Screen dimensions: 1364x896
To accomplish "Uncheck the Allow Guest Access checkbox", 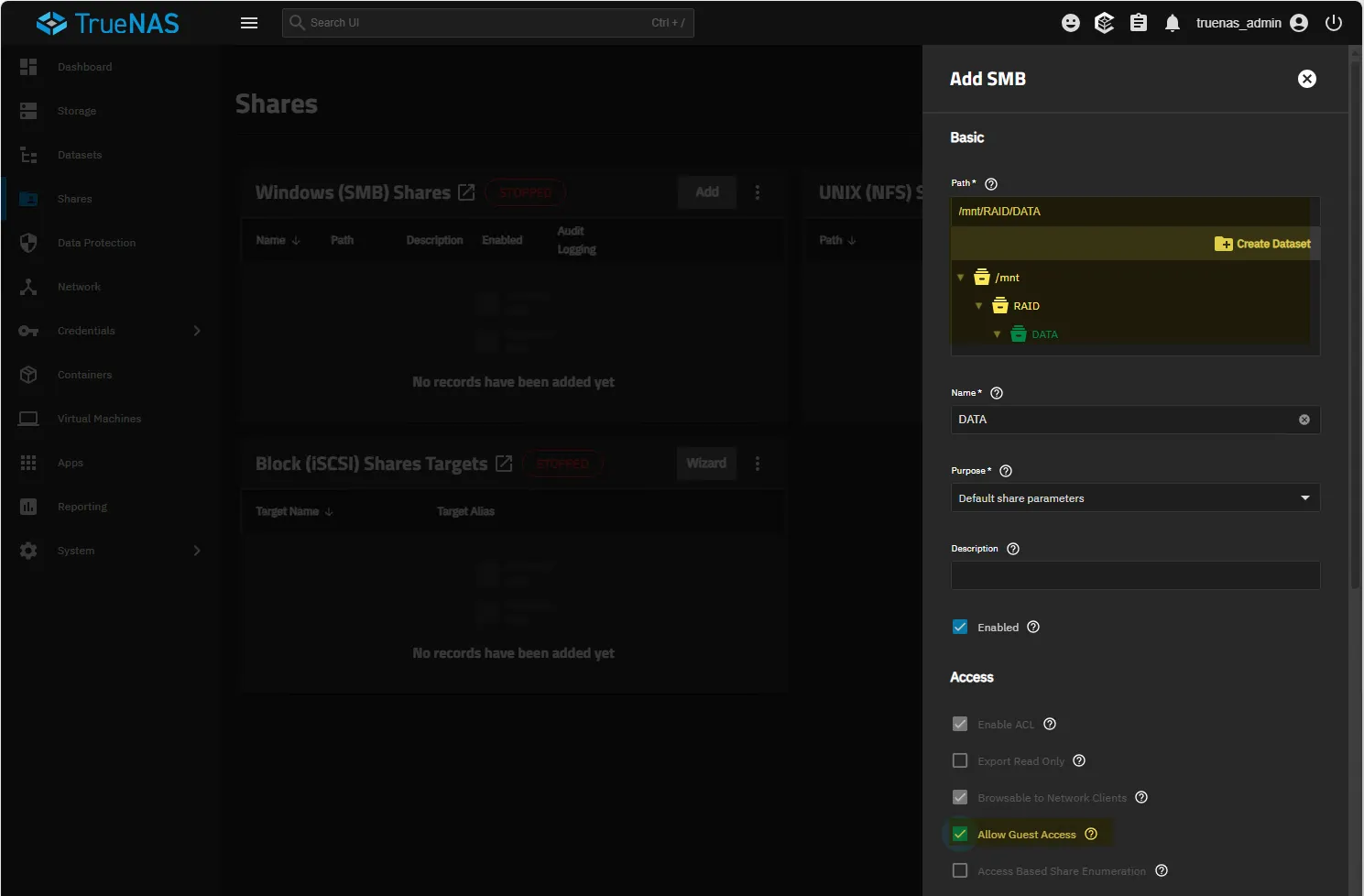I will (x=960, y=834).
